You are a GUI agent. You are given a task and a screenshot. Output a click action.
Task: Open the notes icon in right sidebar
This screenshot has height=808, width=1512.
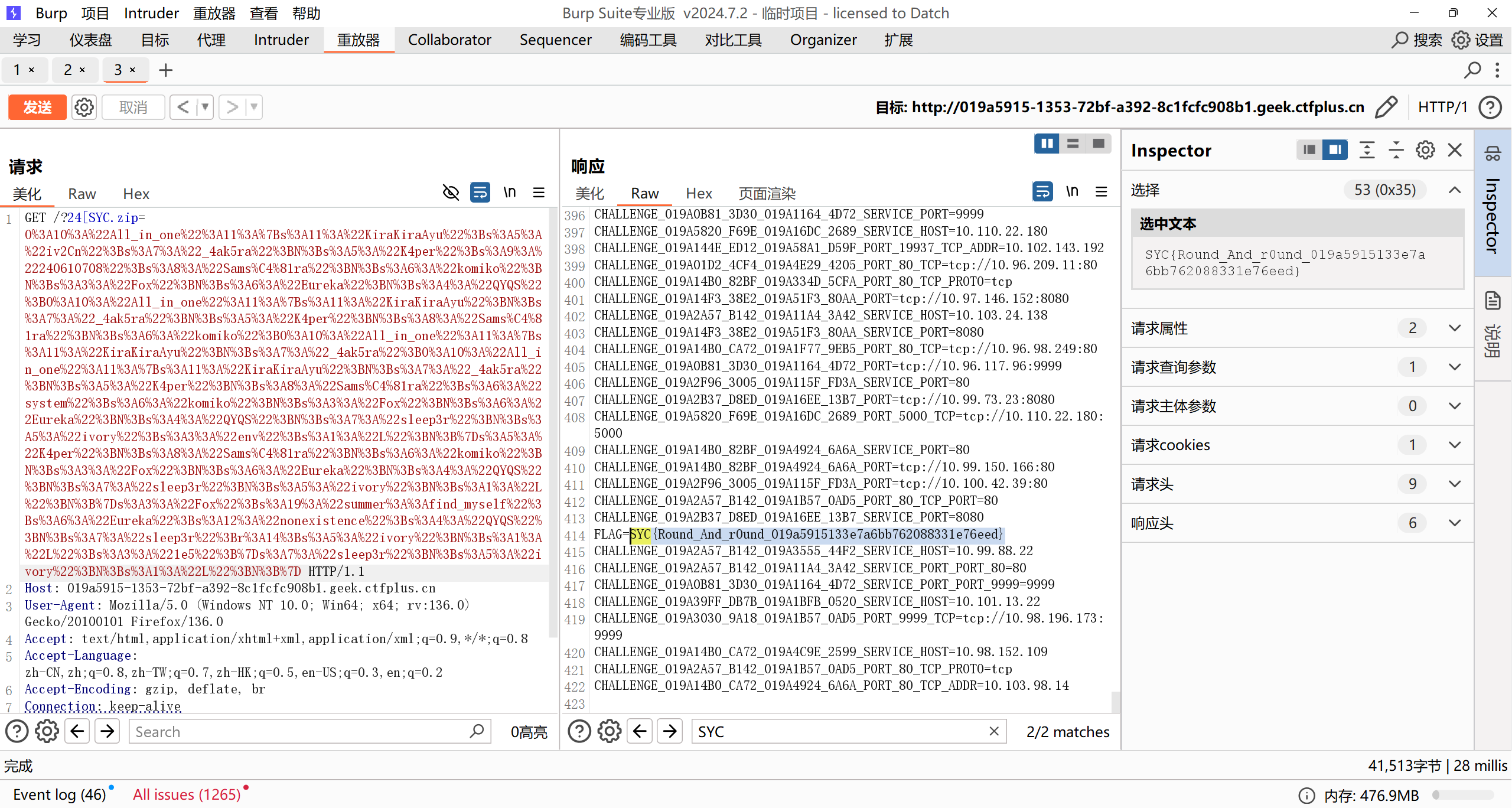tap(1493, 301)
